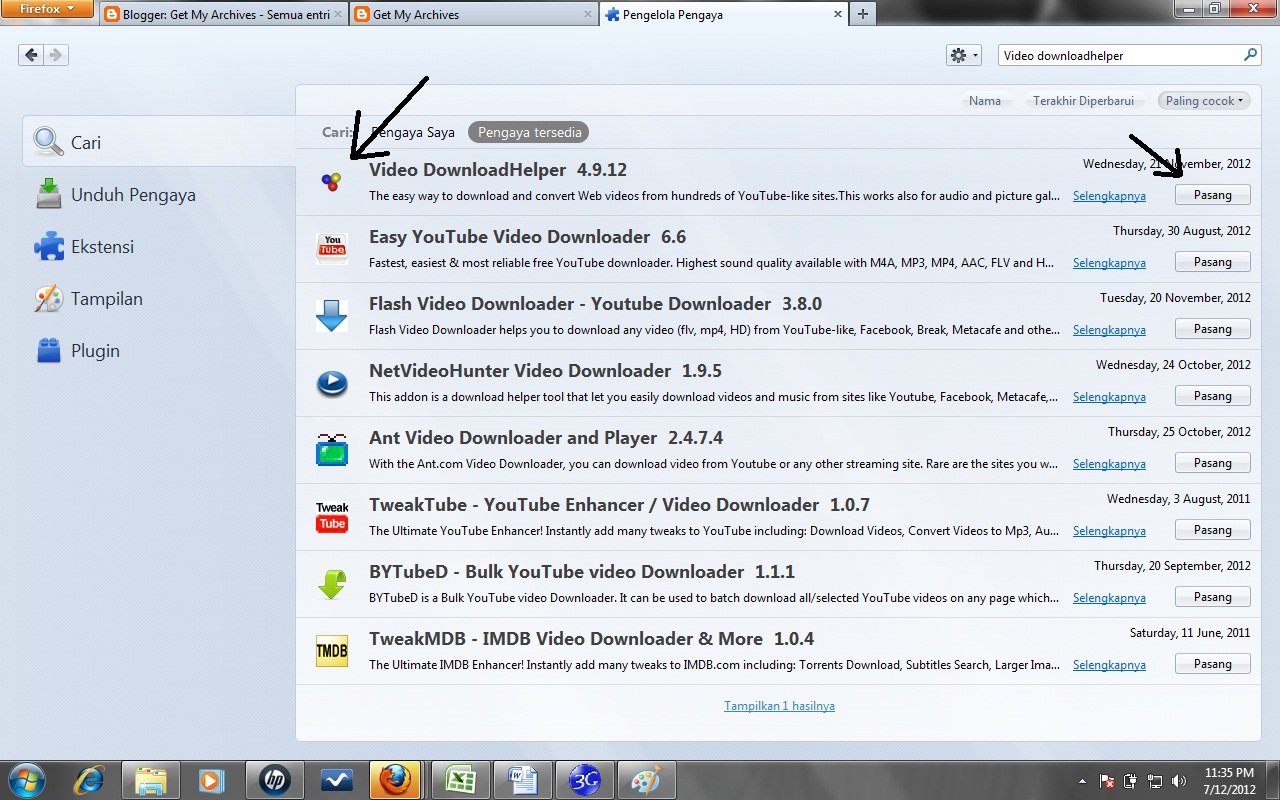Image resolution: width=1280 pixels, height=800 pixels.
Task: Click the 3G modem taskbar icon
Action: point(584,779)
